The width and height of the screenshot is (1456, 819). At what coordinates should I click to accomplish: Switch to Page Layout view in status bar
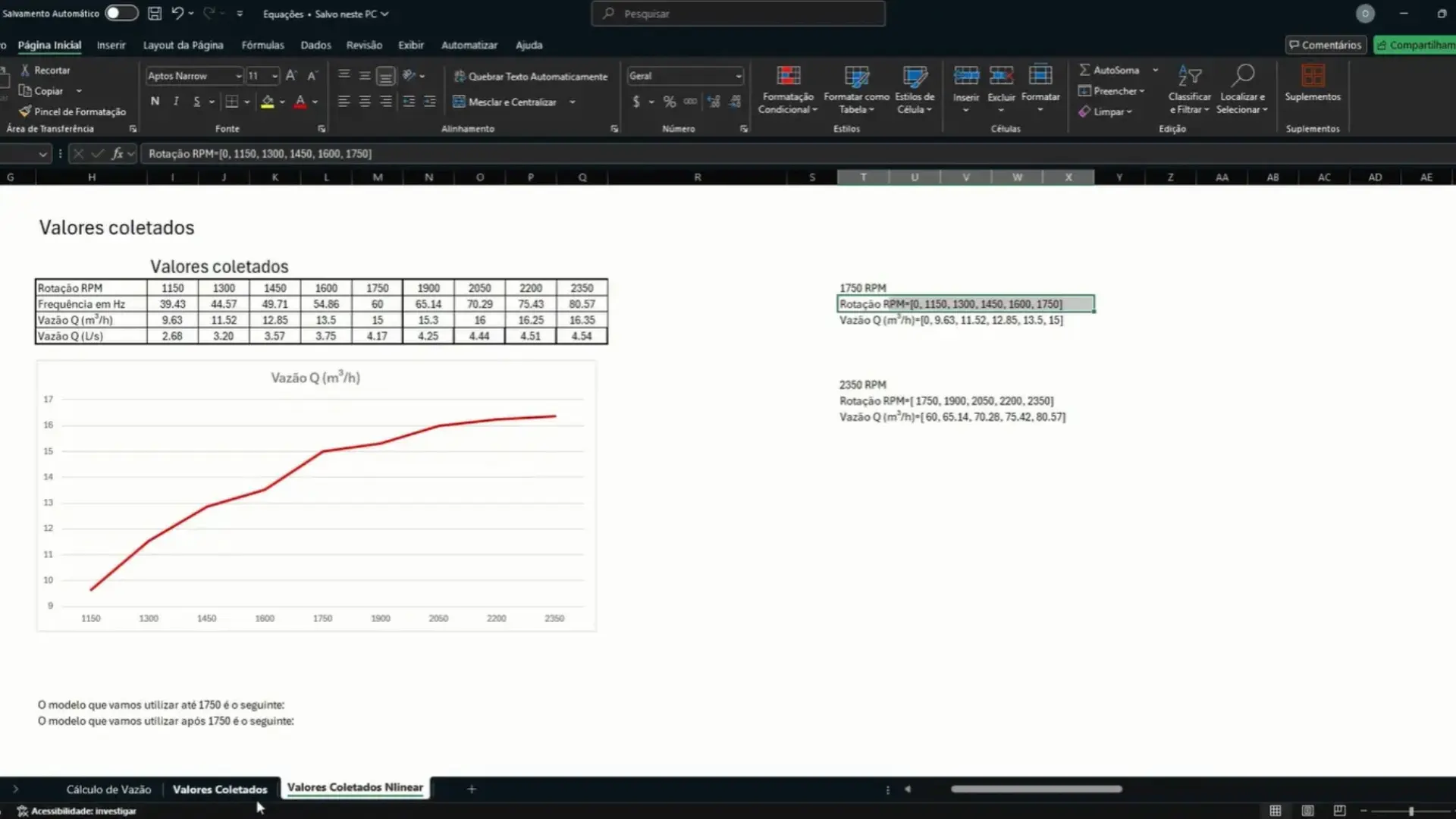click(x=1307, y=811)
